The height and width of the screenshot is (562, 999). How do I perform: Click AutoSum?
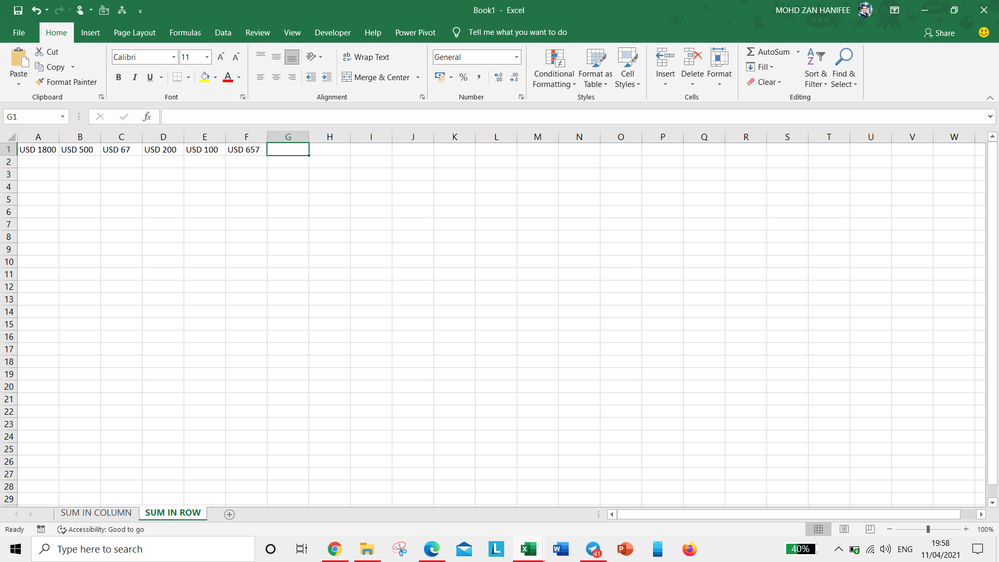point(768,52)
